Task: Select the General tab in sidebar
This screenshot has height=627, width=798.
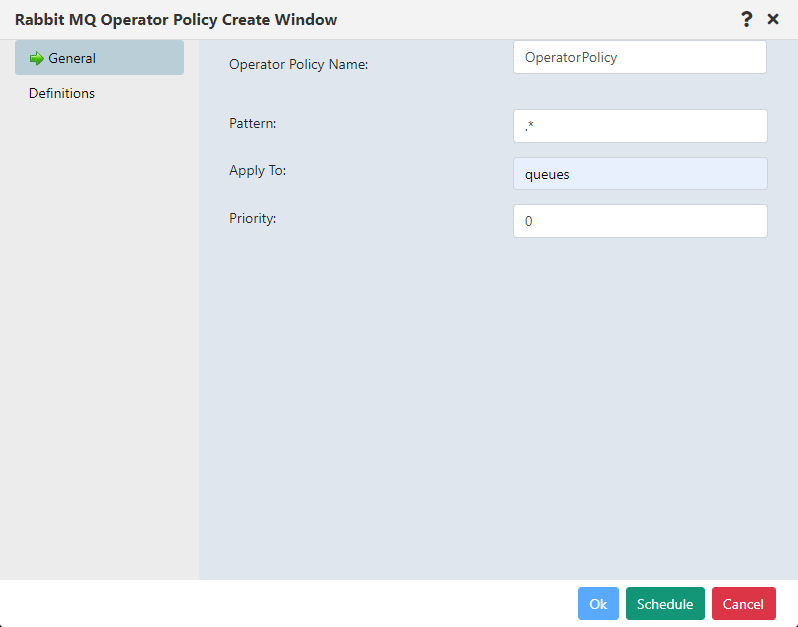Action: [99, 58]
